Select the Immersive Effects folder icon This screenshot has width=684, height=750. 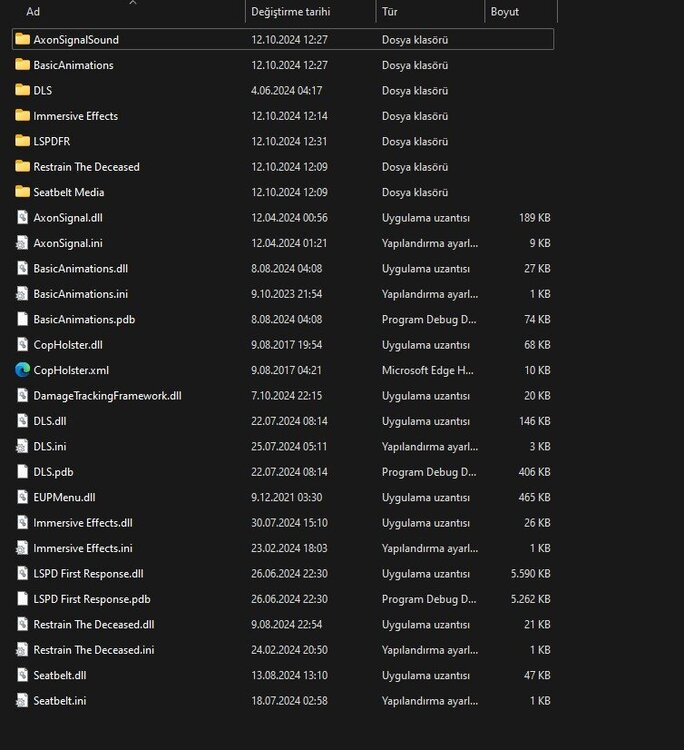click(22, 115)
